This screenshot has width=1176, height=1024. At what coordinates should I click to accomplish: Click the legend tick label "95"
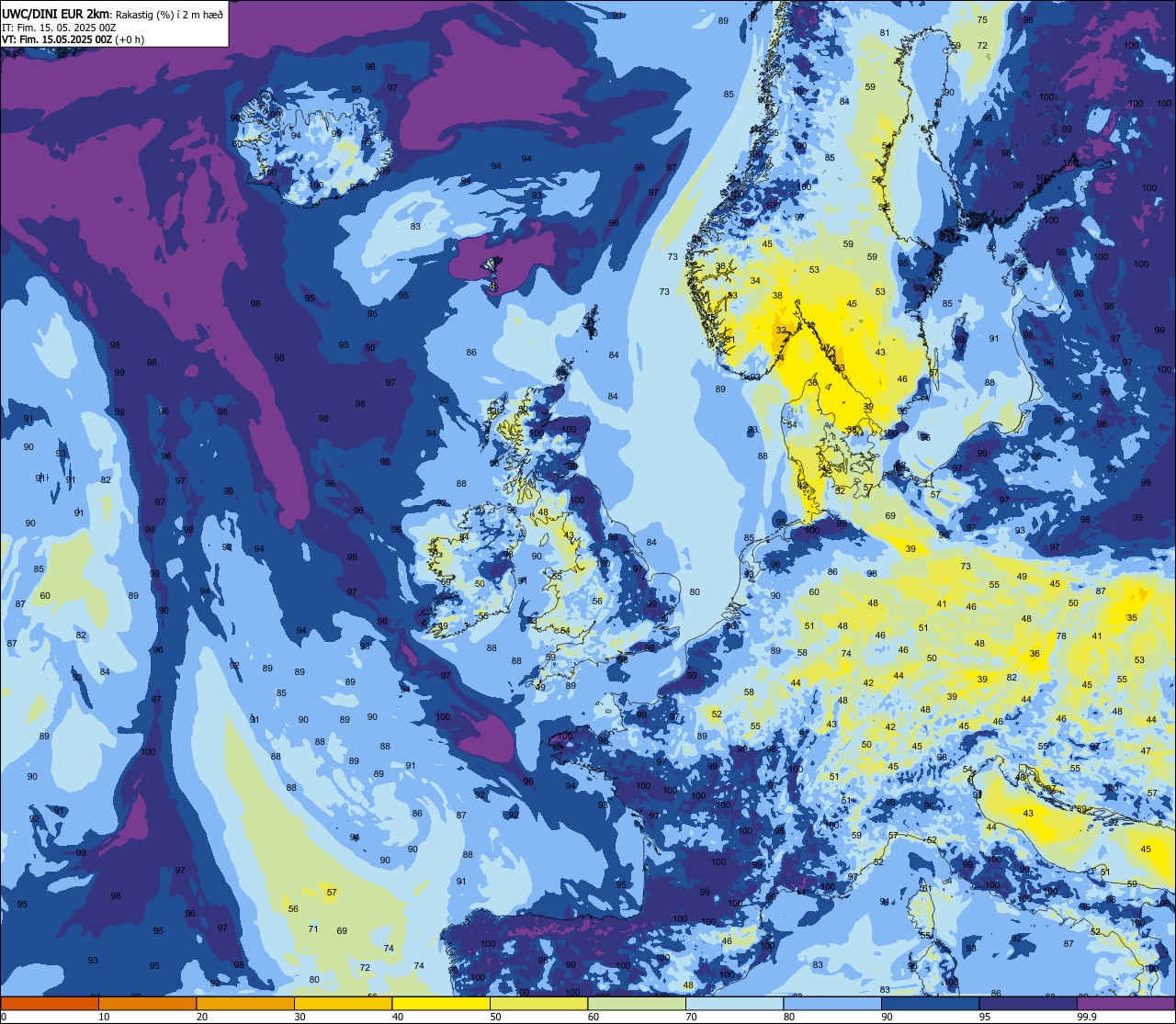986,1017
